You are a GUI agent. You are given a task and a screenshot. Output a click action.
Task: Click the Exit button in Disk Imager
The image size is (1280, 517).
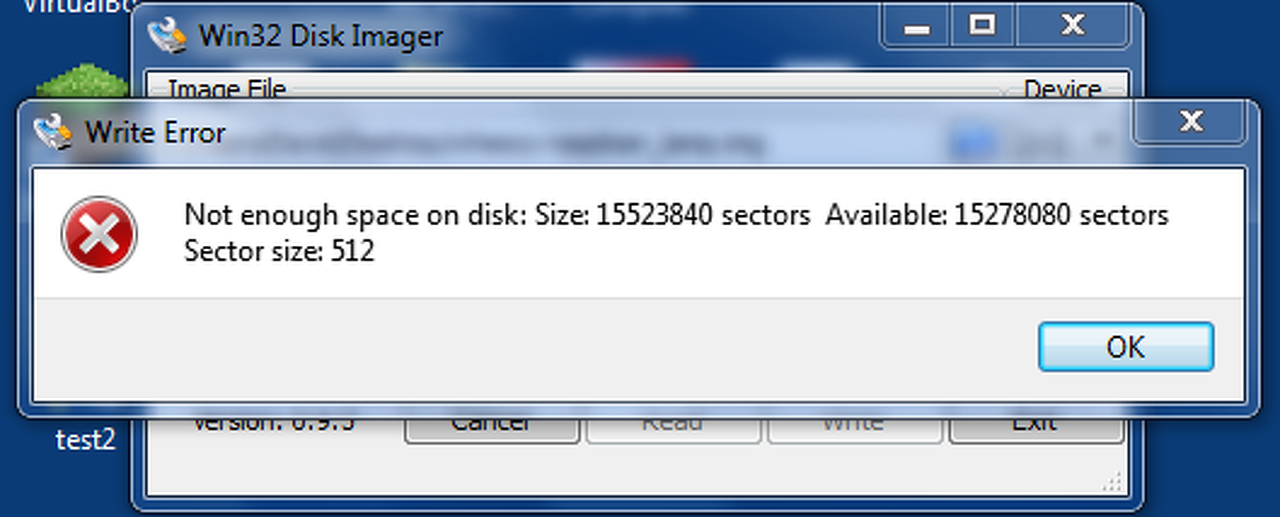[x=1034, y=425]
